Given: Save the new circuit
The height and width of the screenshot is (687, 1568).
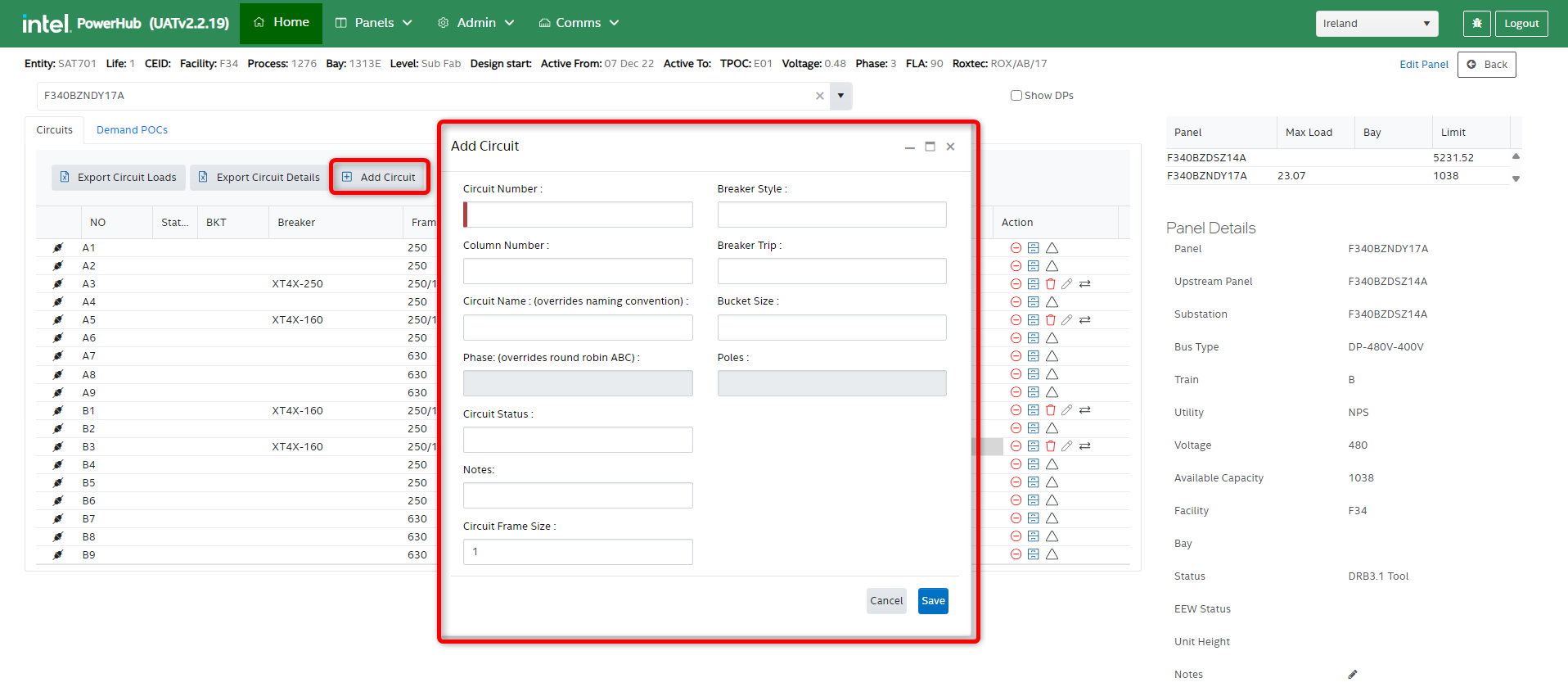Looking at the screenshot, I should pyautogui.click(x=932, y=601).
